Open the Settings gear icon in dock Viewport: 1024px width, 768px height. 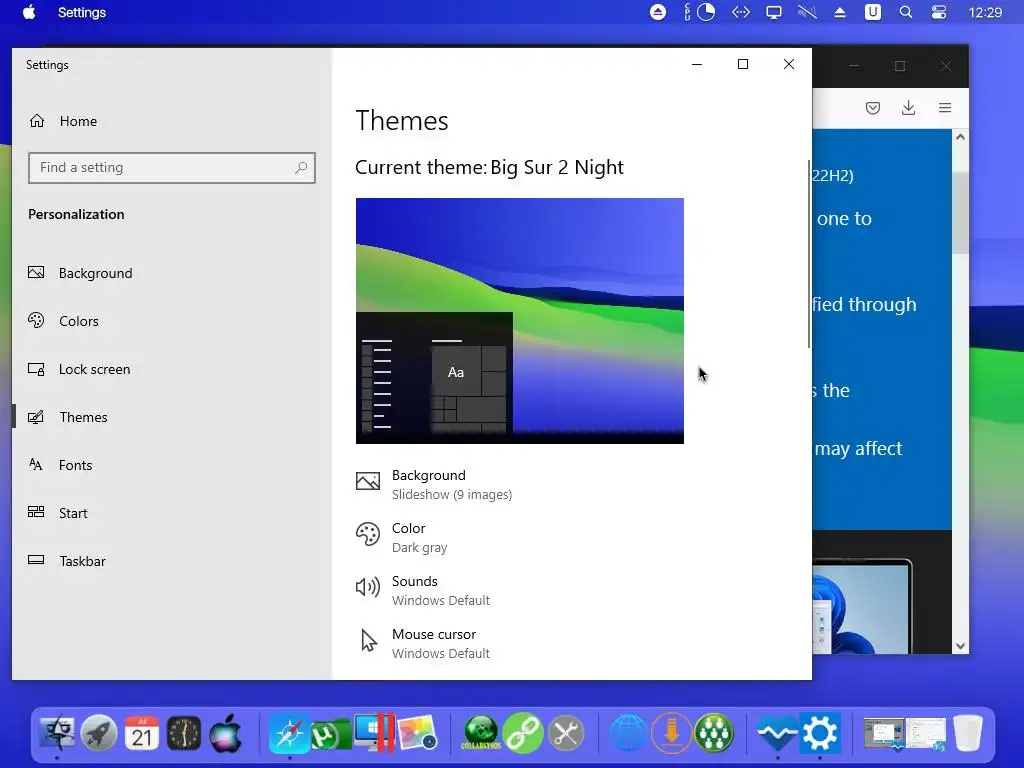click(x=820, y=733)
